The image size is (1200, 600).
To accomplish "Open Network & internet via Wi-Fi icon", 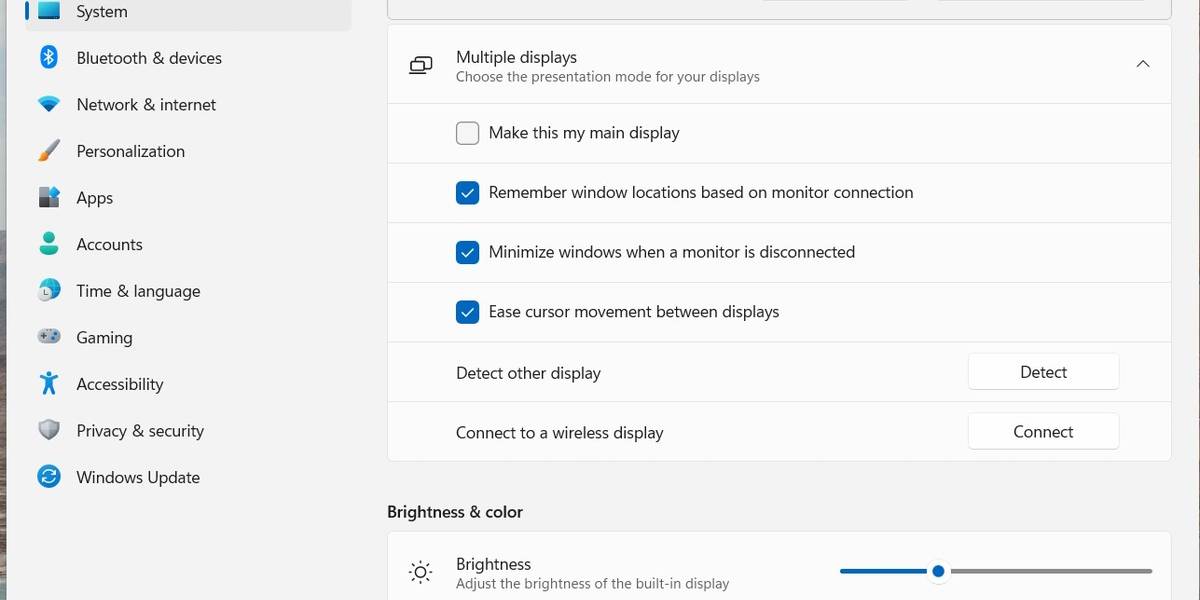I will click(48, 104).
